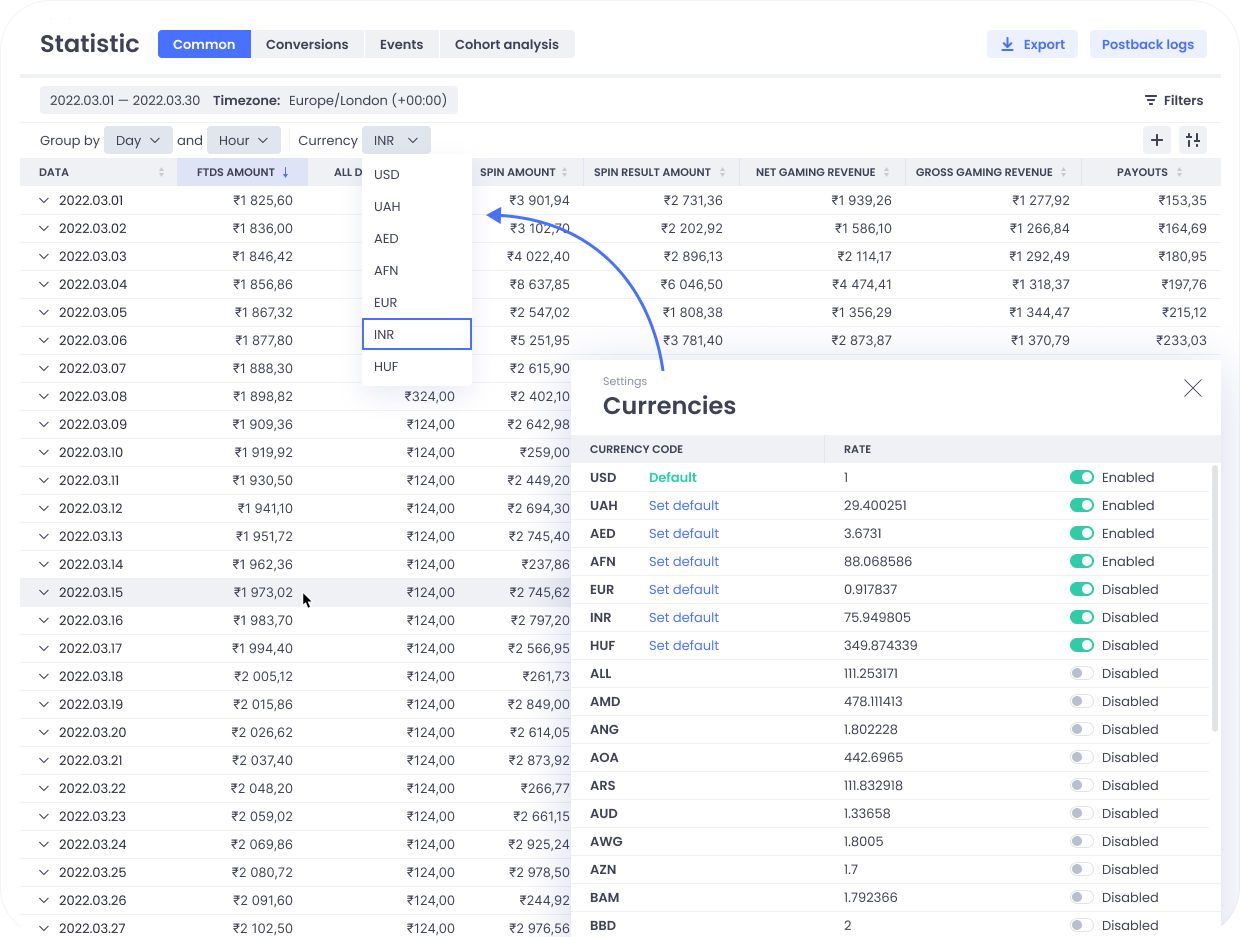Viewport: 1240px width, 937px height.
Task: Open Postback logs
Action: click(1147, 44)
